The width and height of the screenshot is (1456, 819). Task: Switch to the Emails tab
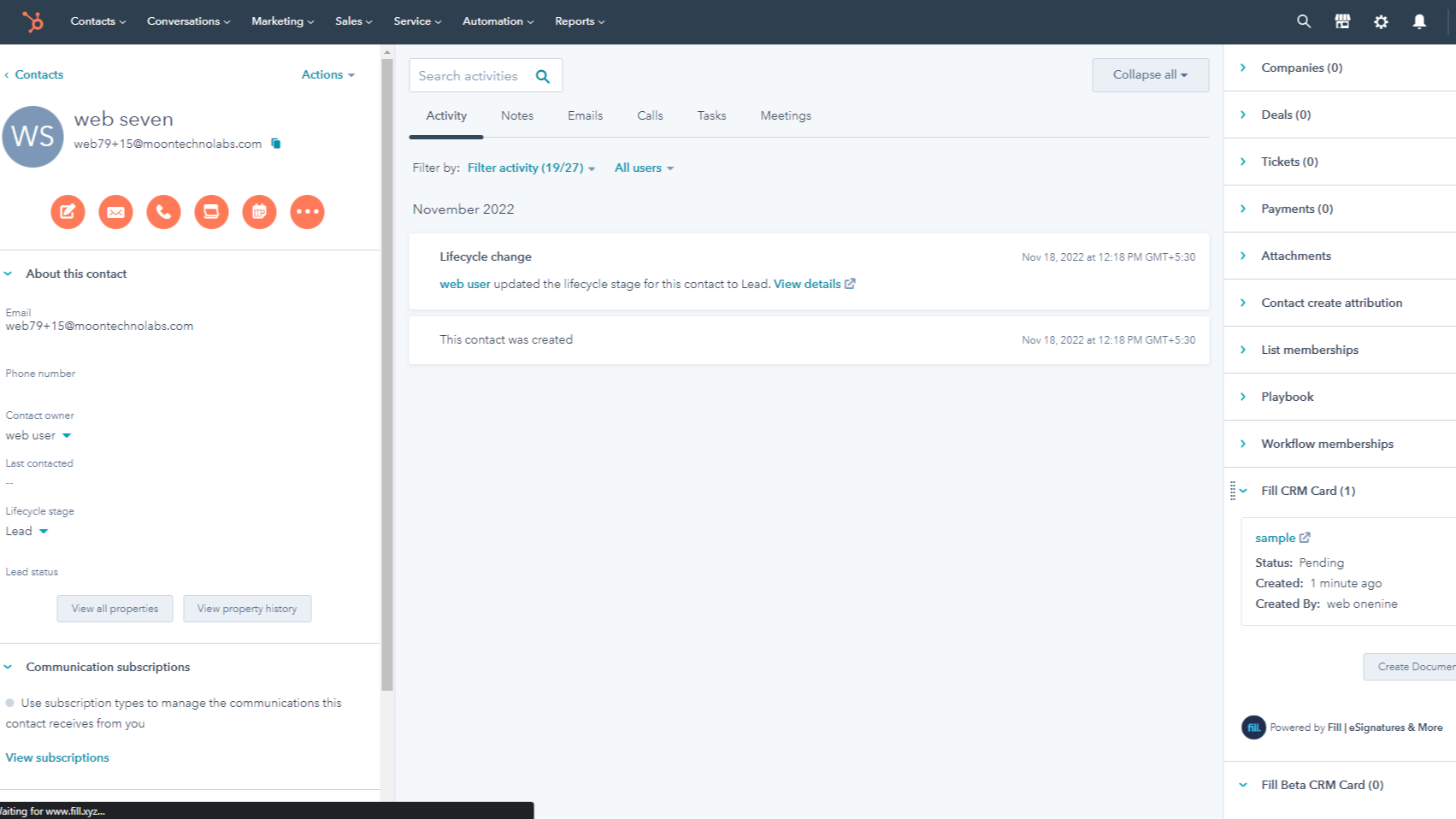(585, 115)
